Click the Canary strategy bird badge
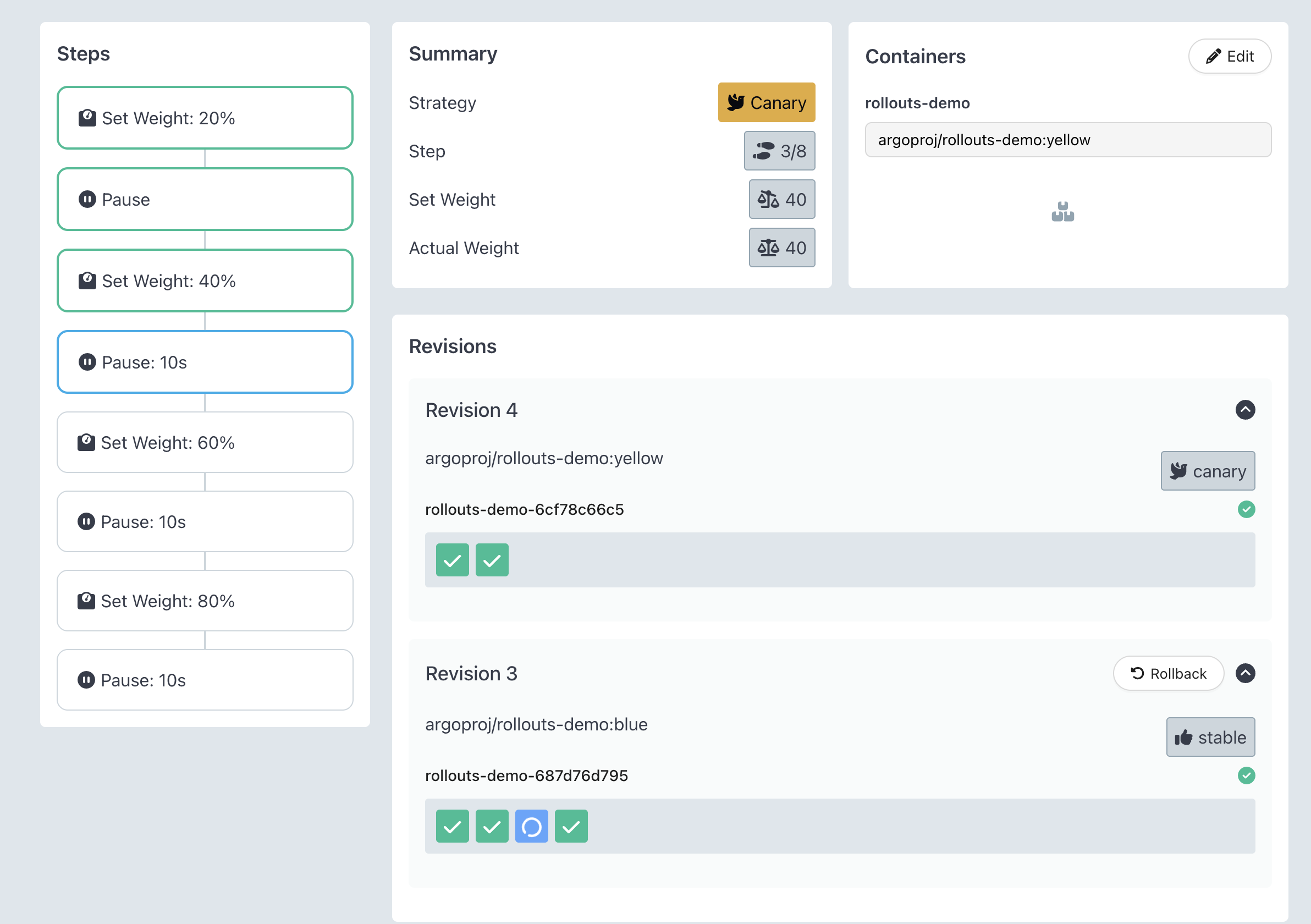1311x924 pixels. [765, 102]
